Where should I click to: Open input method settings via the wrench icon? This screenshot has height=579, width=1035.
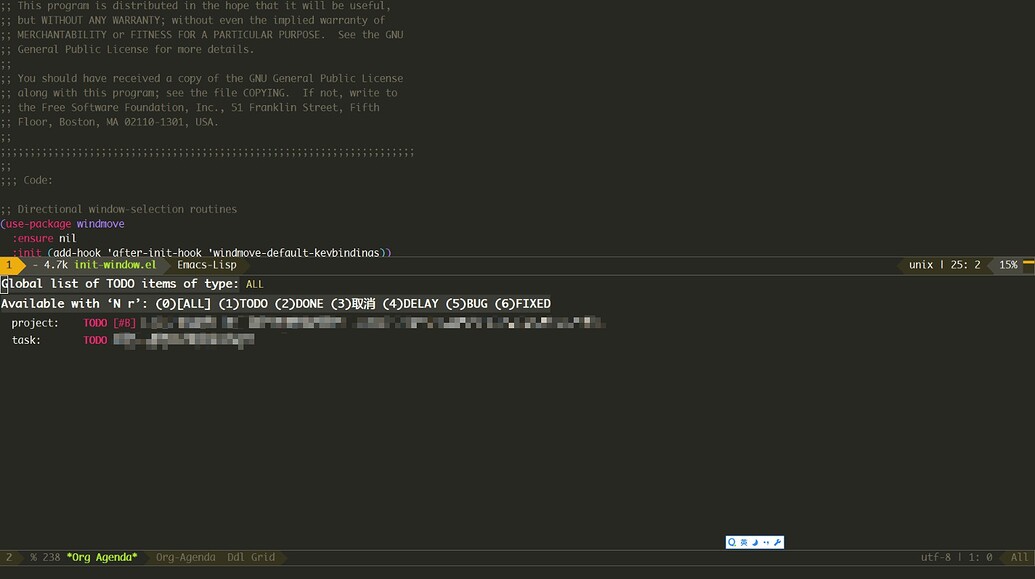point(778,541)
